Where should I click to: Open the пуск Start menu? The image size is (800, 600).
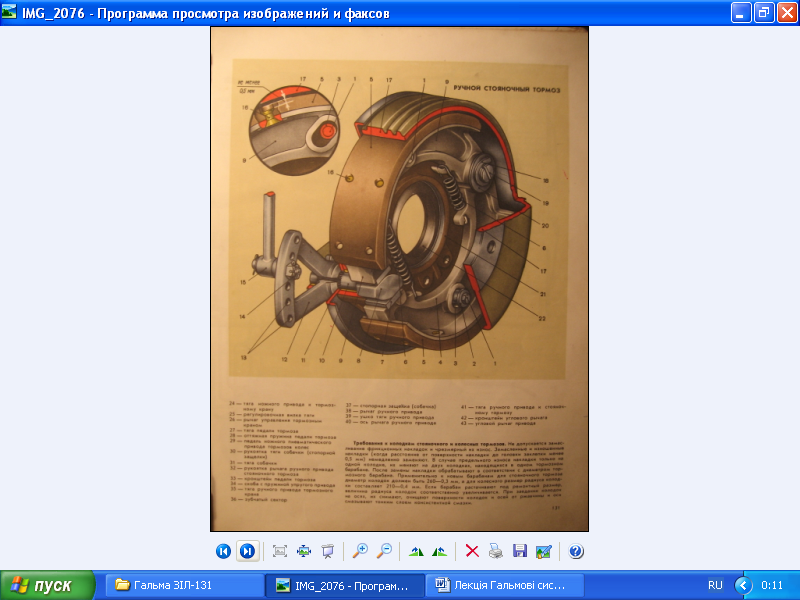(47, 585)
